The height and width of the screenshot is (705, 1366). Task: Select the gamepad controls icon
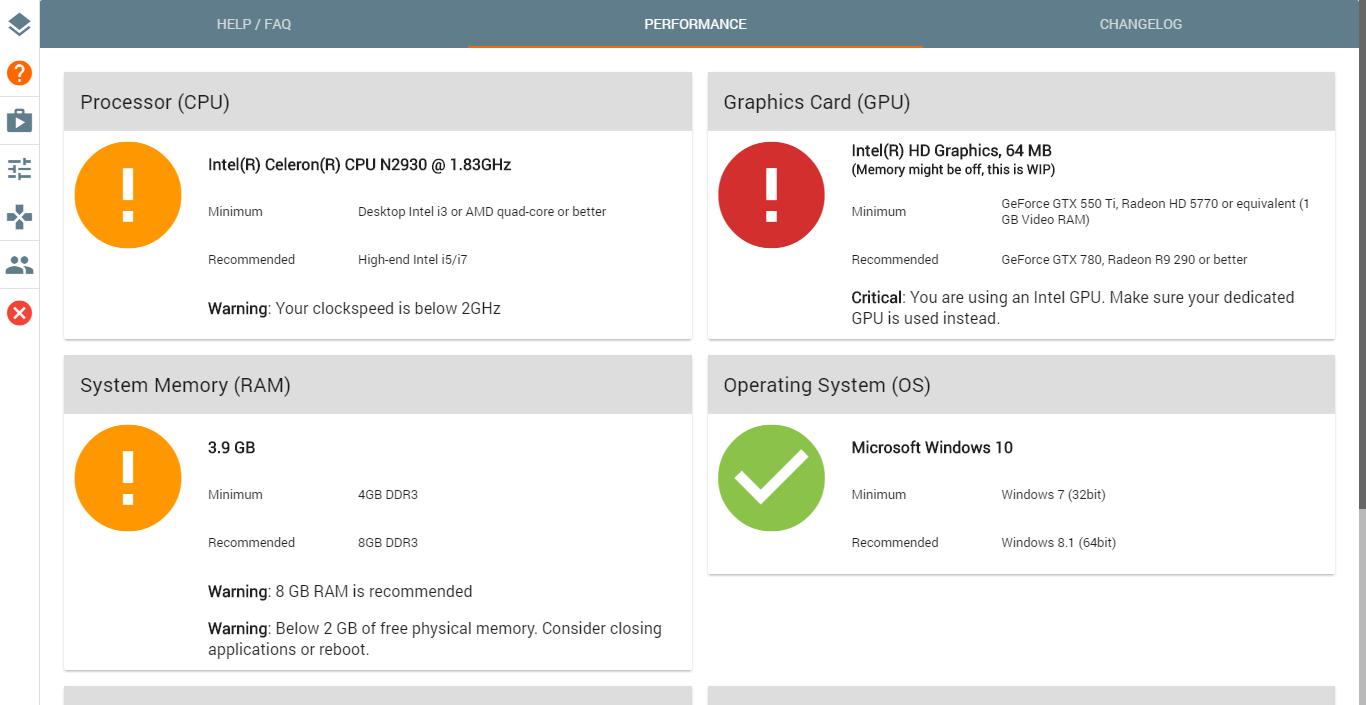pos(19,217)
